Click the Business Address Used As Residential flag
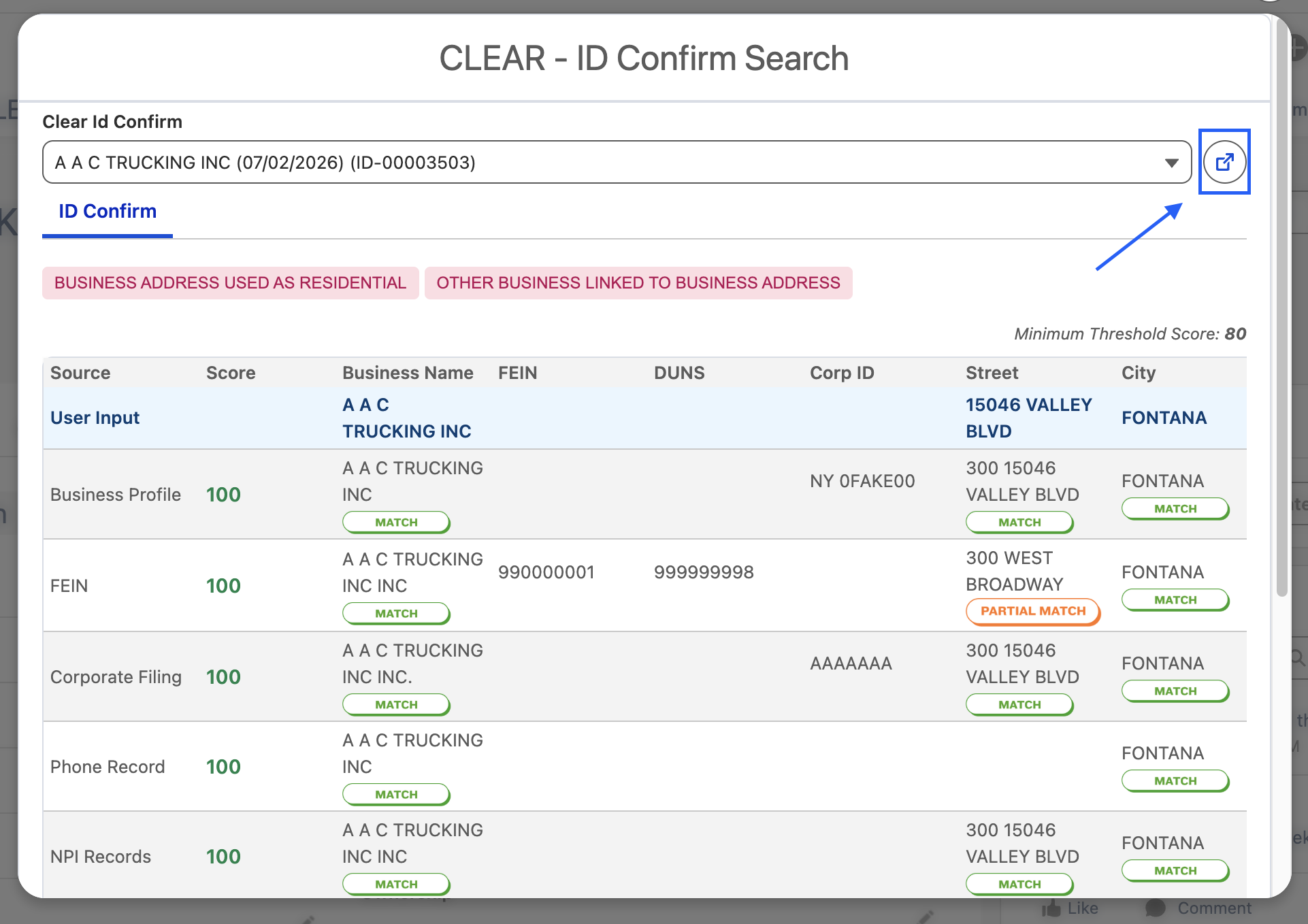The image size is (1308, 924). [230, 282]
